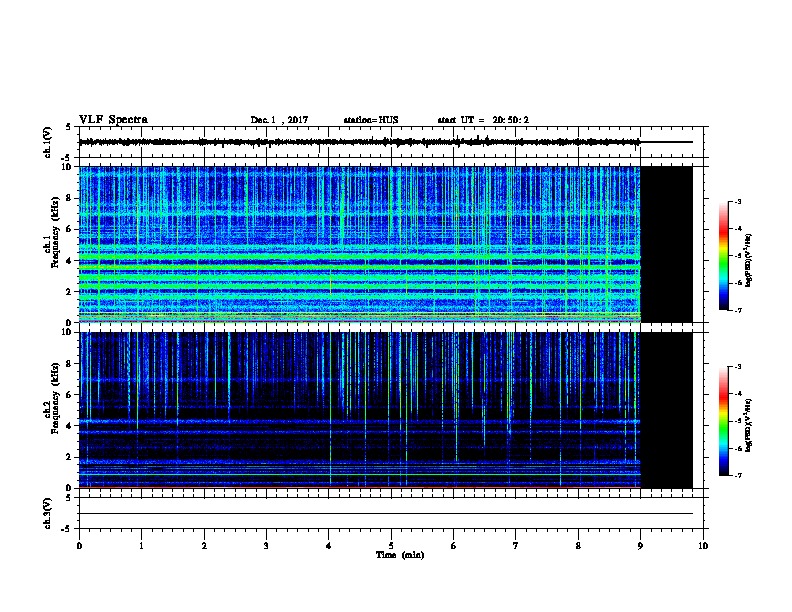Select the 'start UT = 20:50: 2' header text
Image resolution: width=792 pixels, height=612 pixels.
coord(483,120)
